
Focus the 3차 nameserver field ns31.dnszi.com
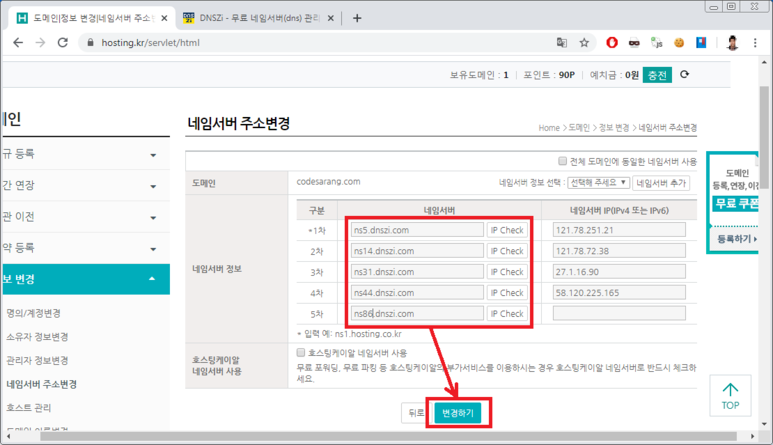pos(417,272)
